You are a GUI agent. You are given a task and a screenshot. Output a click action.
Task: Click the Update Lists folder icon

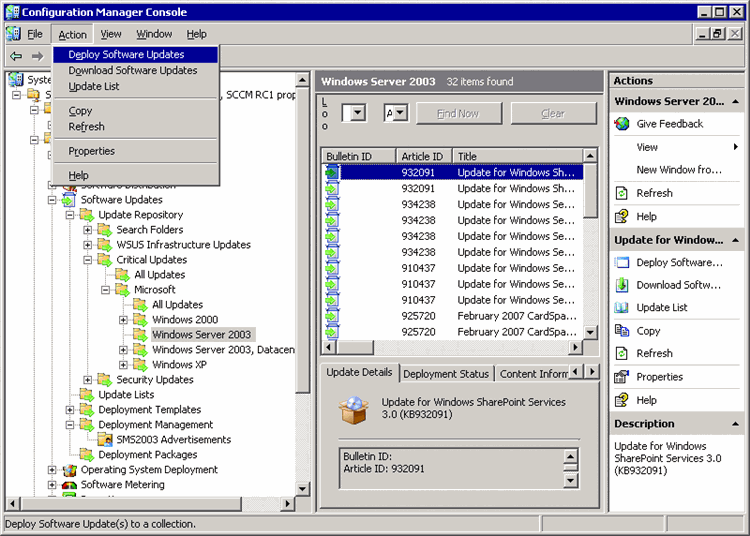pos(87,394)
